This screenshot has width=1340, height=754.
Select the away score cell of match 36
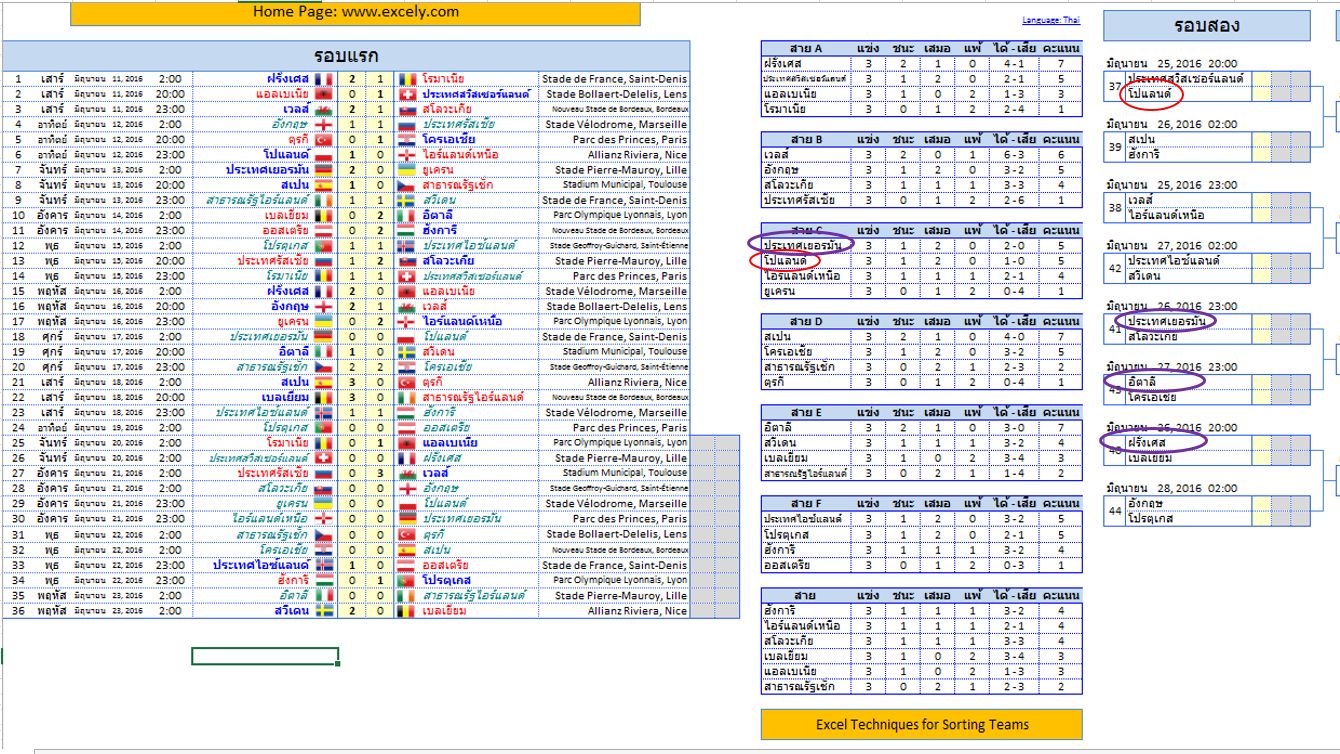379,611
